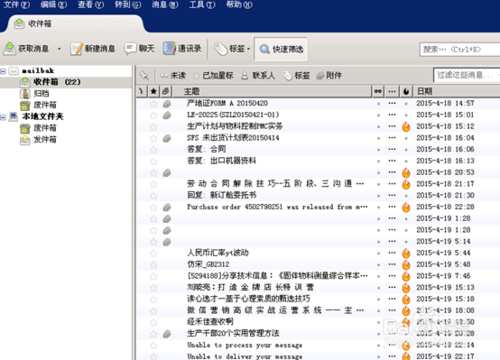Toggle junk flame on Purchase order row
This screenshot has width=500, height=360.
[406, 207]
